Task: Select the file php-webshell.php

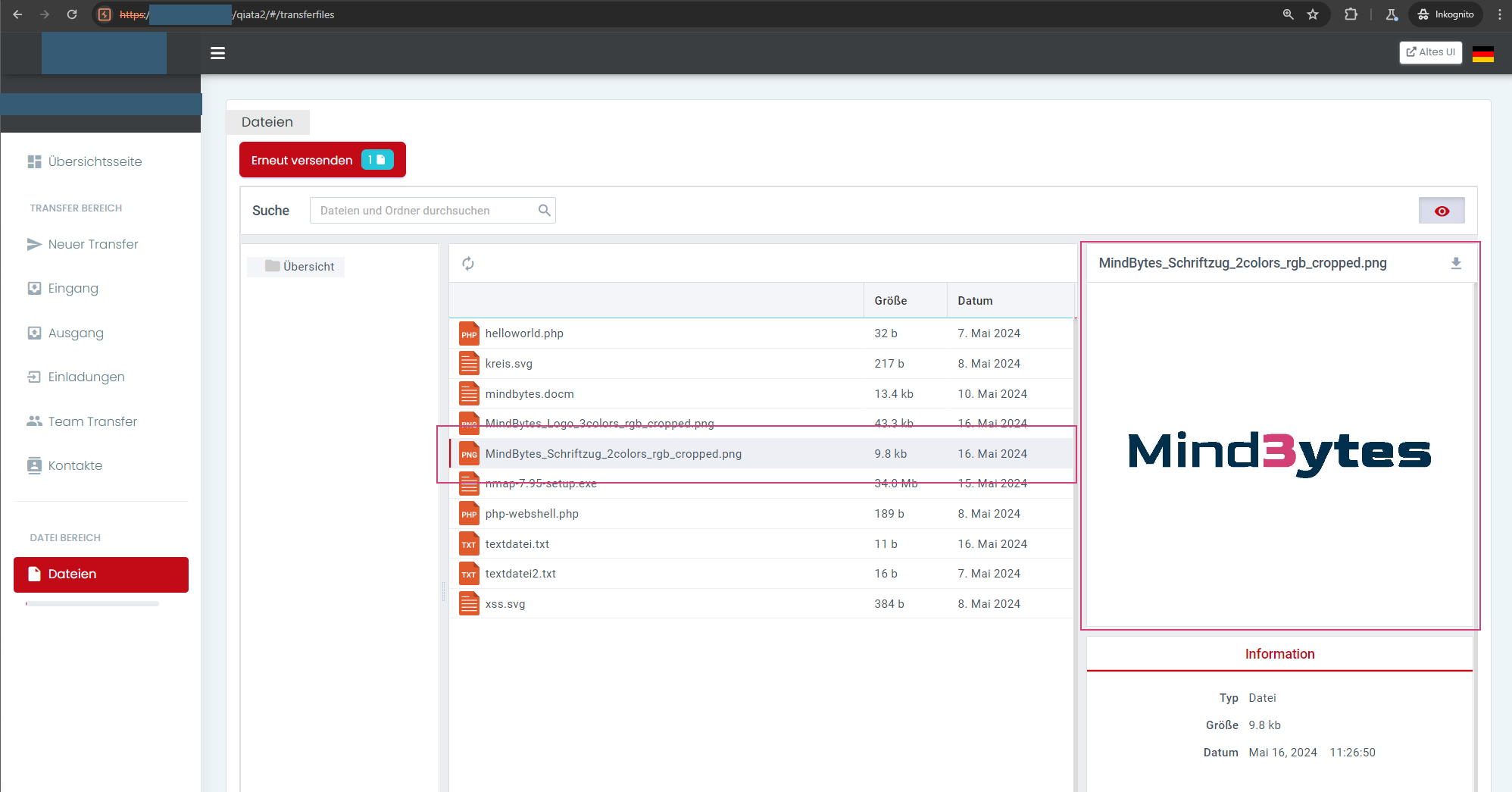Action: click(762, 514)
